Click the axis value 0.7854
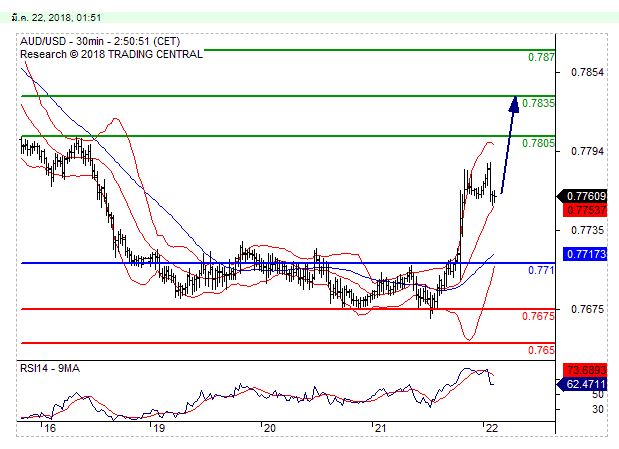The image size is (619, 449). pos(587,72)
